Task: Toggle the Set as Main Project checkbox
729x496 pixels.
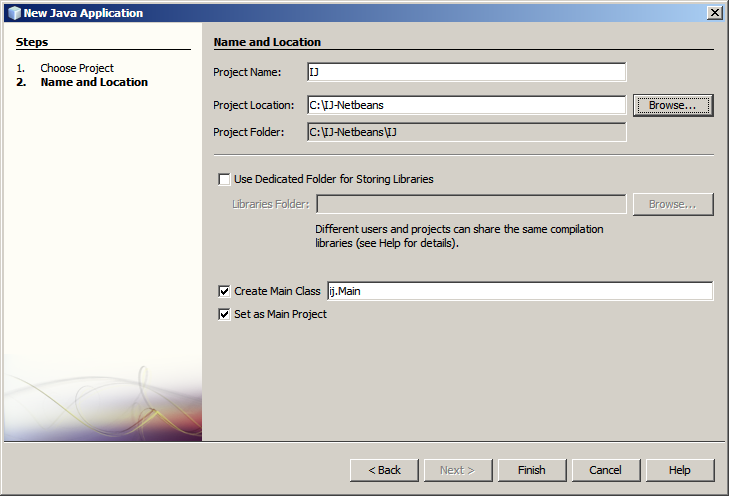Action: coord(224,314)
